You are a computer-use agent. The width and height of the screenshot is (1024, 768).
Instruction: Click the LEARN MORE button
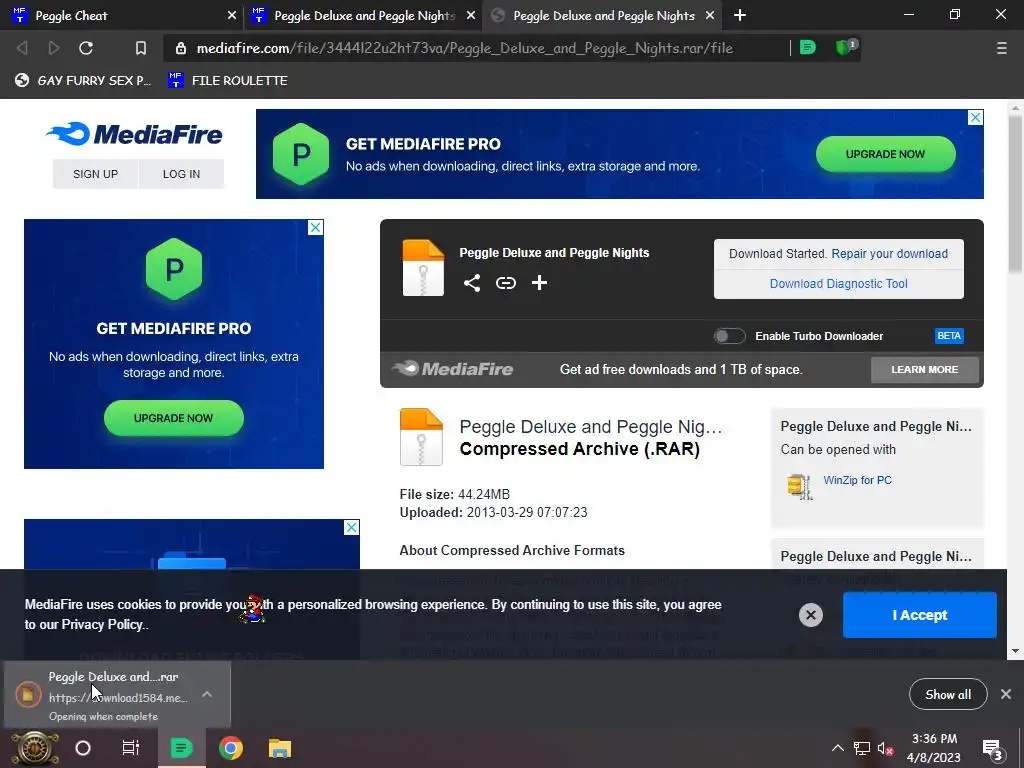point(925,370)
